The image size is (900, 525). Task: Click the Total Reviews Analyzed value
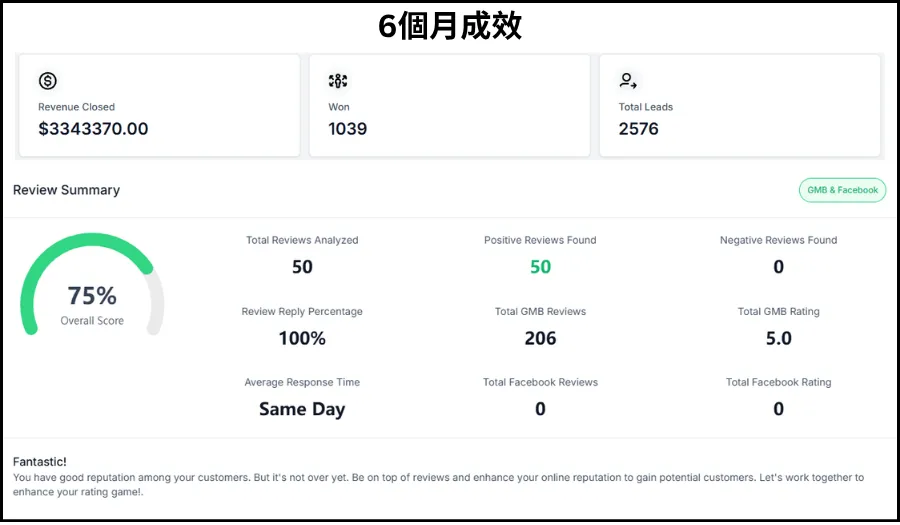(x=302, y=267)
